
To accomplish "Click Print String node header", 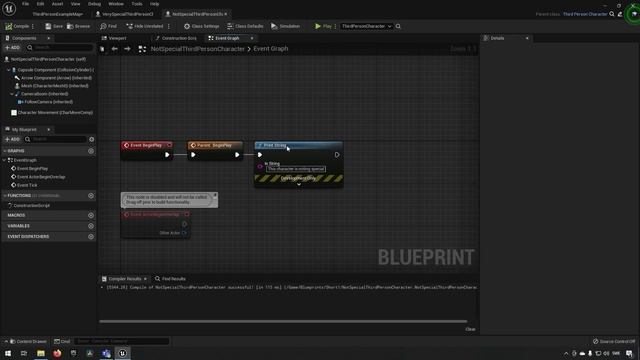I will 298,145.
